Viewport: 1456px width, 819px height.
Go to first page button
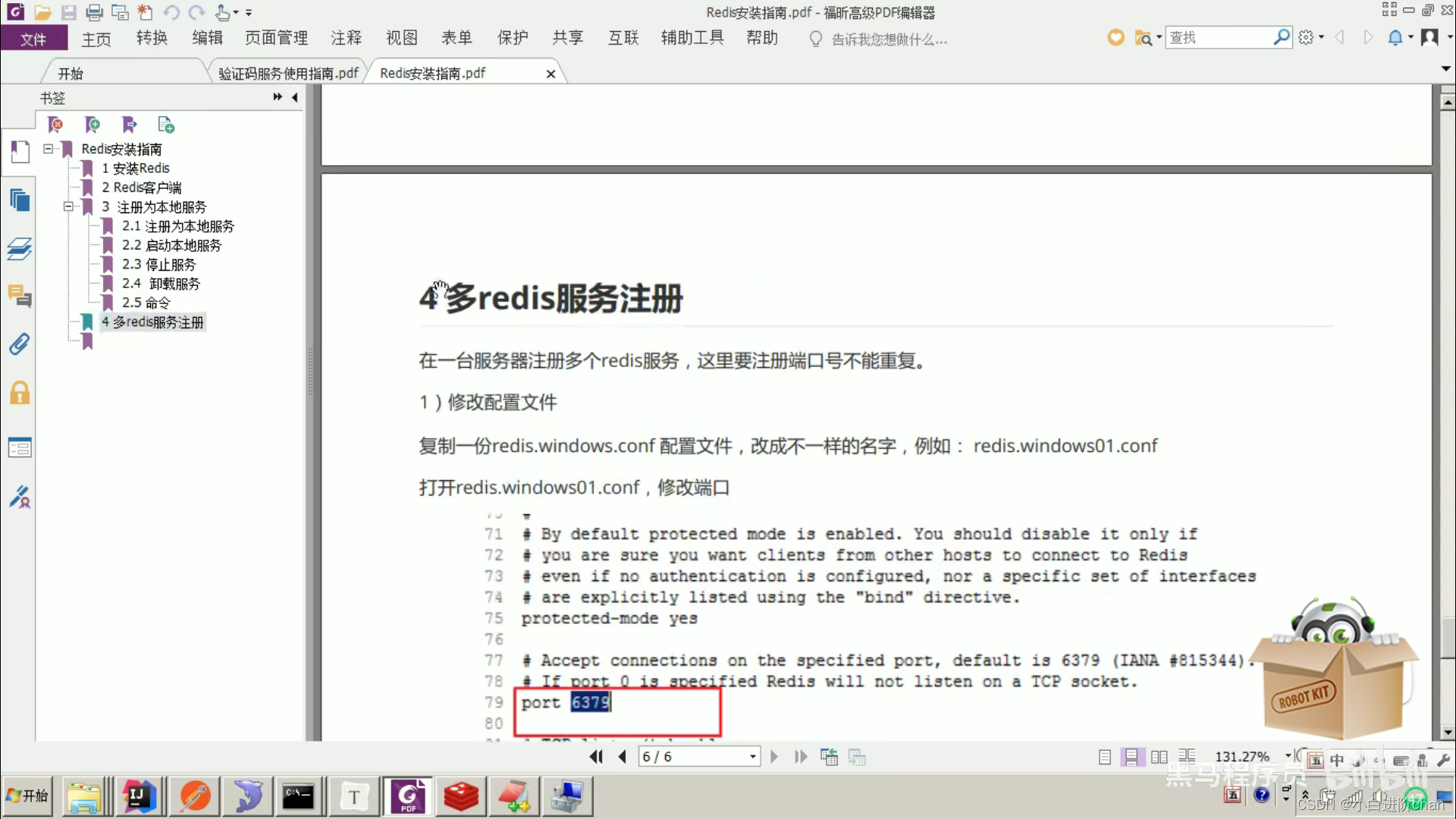click(596, 757)
